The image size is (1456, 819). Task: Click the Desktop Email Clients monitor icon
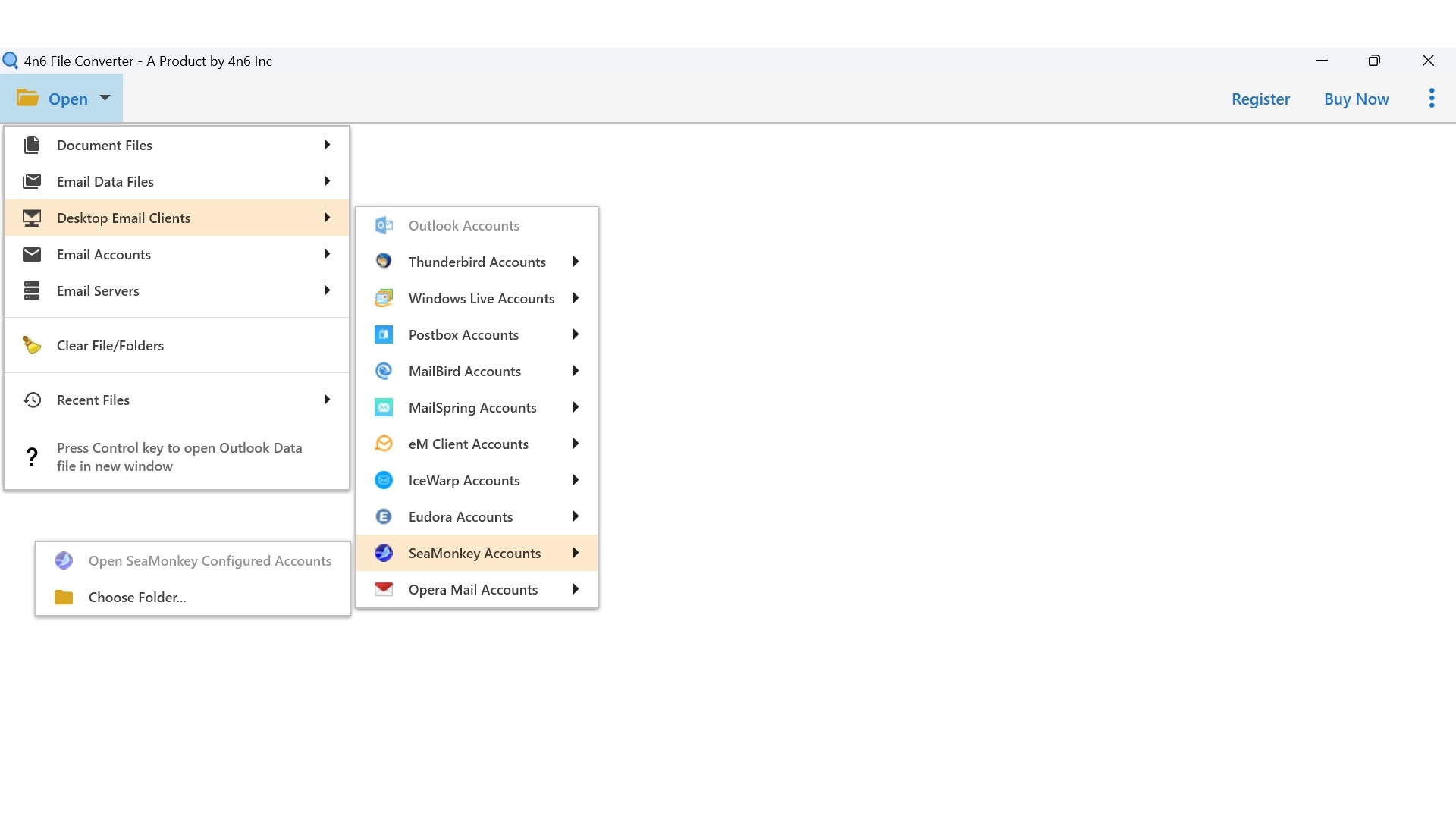pos(32,218)
